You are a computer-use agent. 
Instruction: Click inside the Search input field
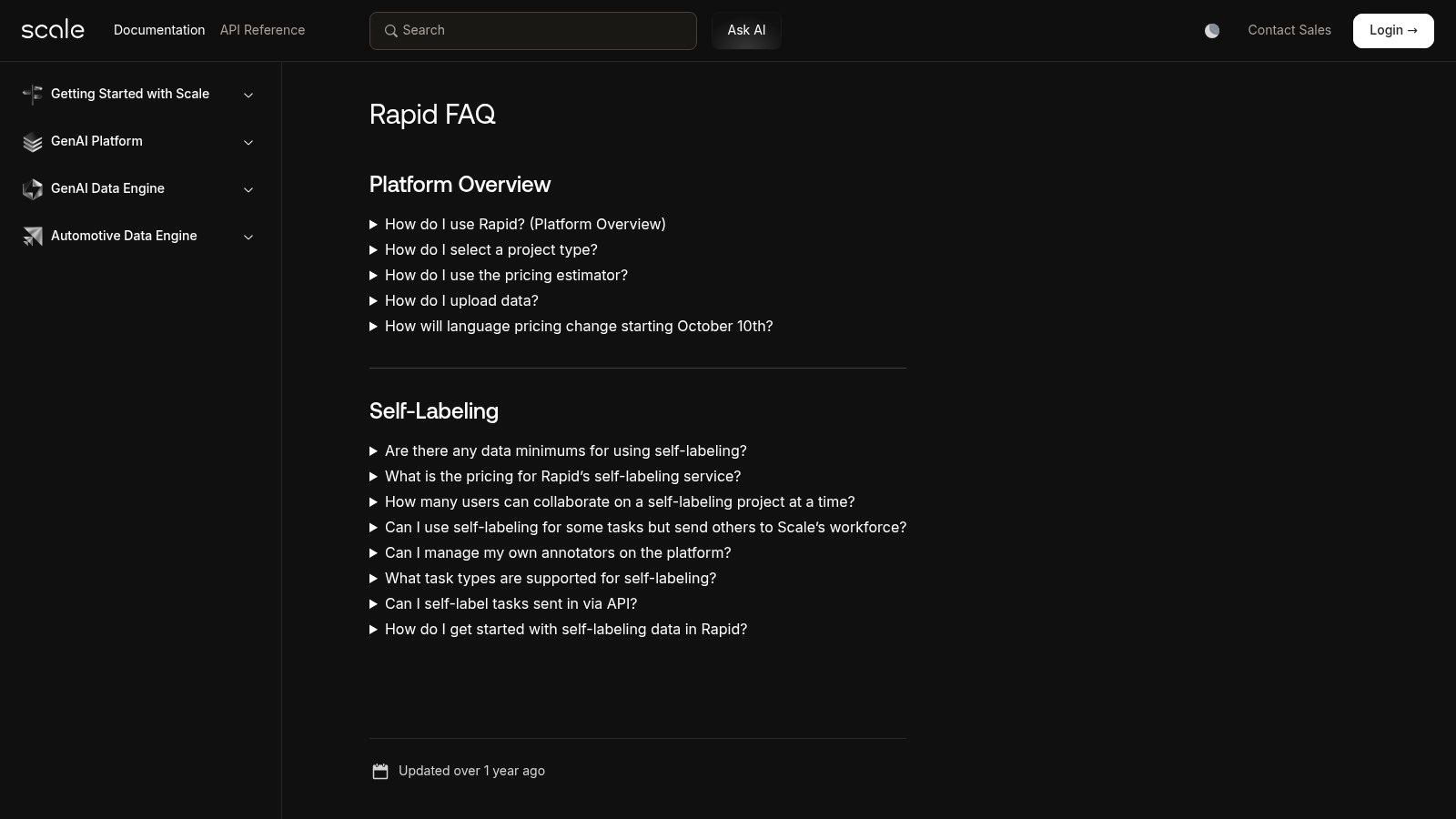(x=533, y=31)
